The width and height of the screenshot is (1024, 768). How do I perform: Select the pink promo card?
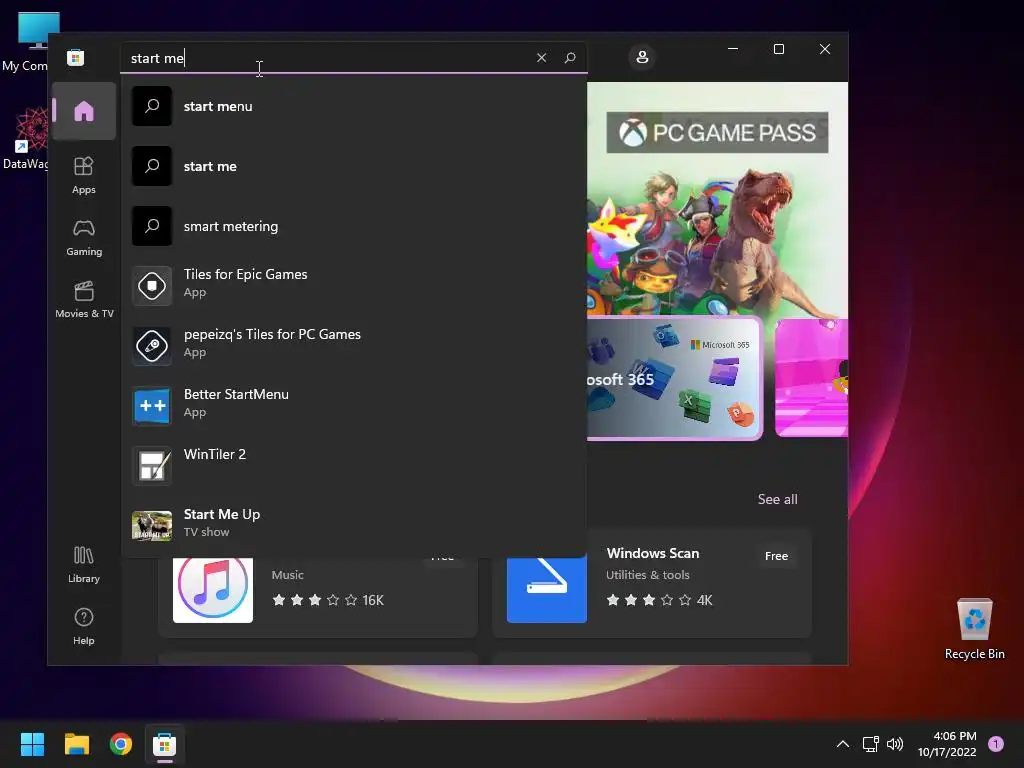(812, 377)
